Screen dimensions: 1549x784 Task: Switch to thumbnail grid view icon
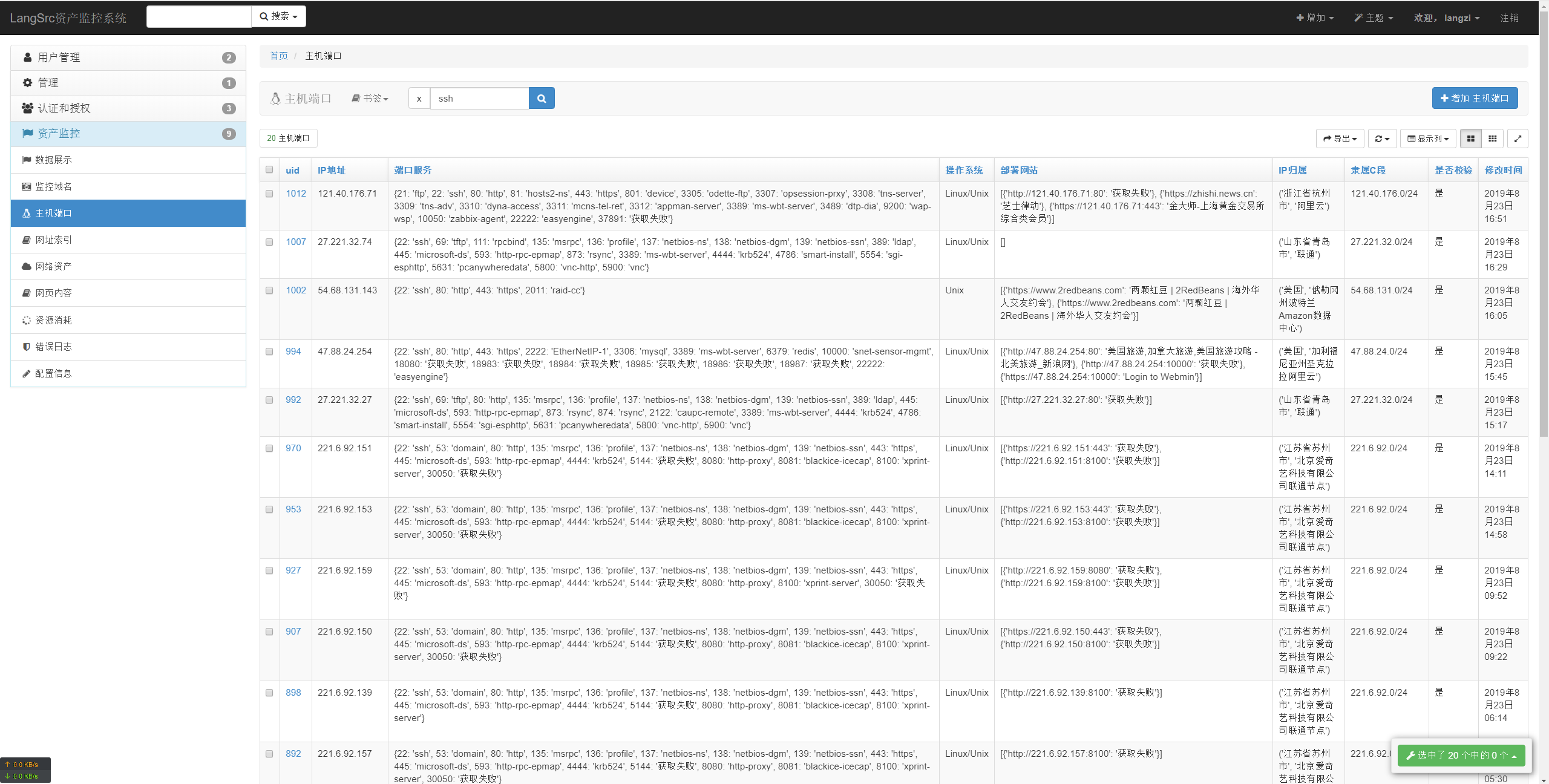pyautogui.click(x=1470, y=139)
